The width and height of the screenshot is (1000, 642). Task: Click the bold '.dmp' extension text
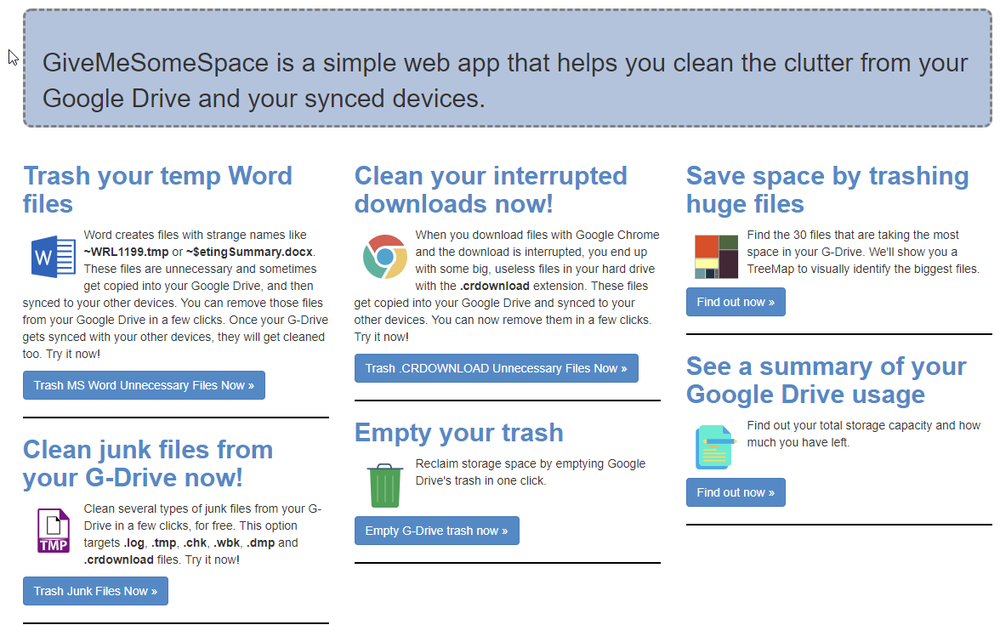(261, 543)
